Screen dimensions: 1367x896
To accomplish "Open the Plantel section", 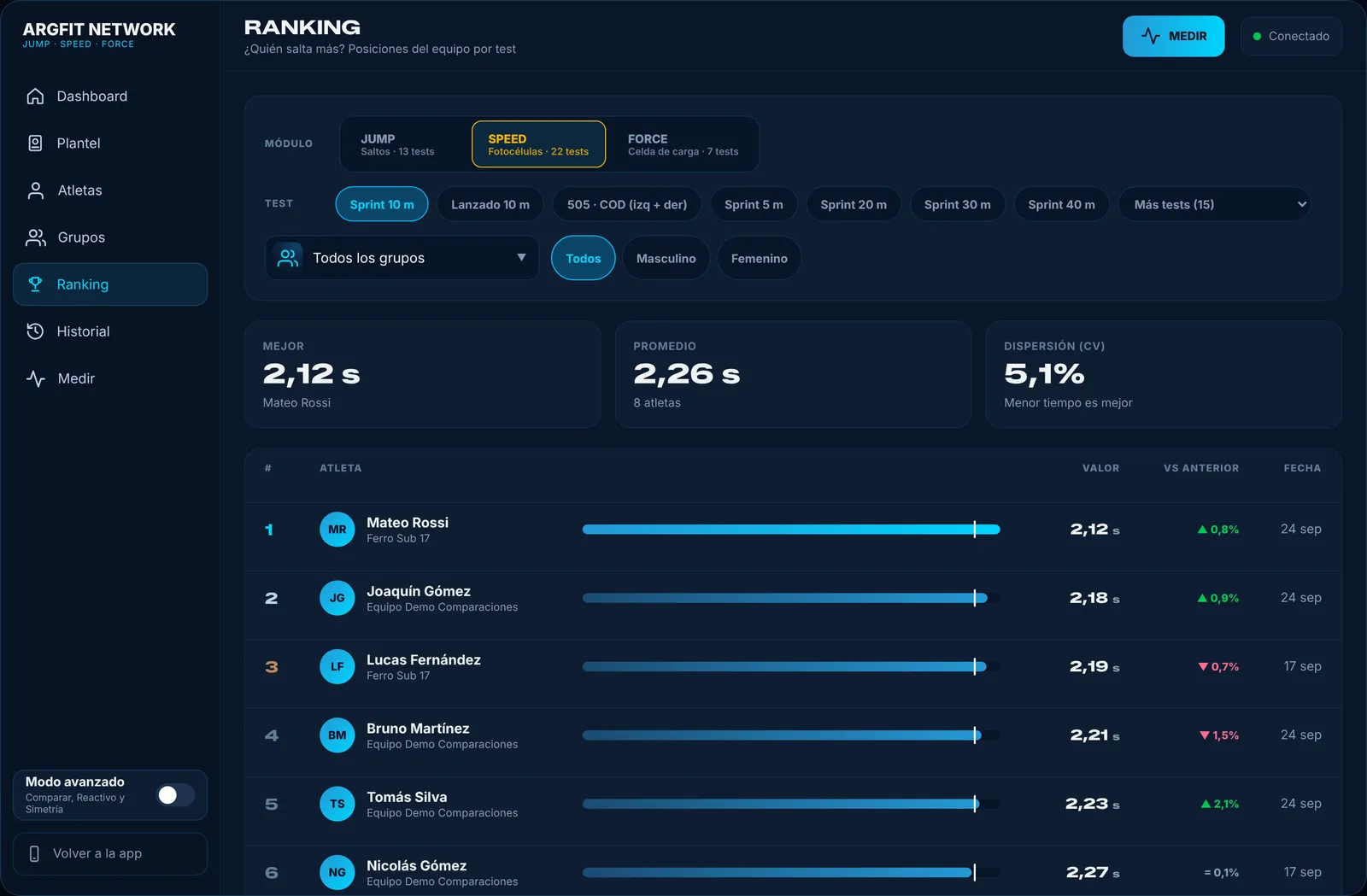I will [110, 143].
